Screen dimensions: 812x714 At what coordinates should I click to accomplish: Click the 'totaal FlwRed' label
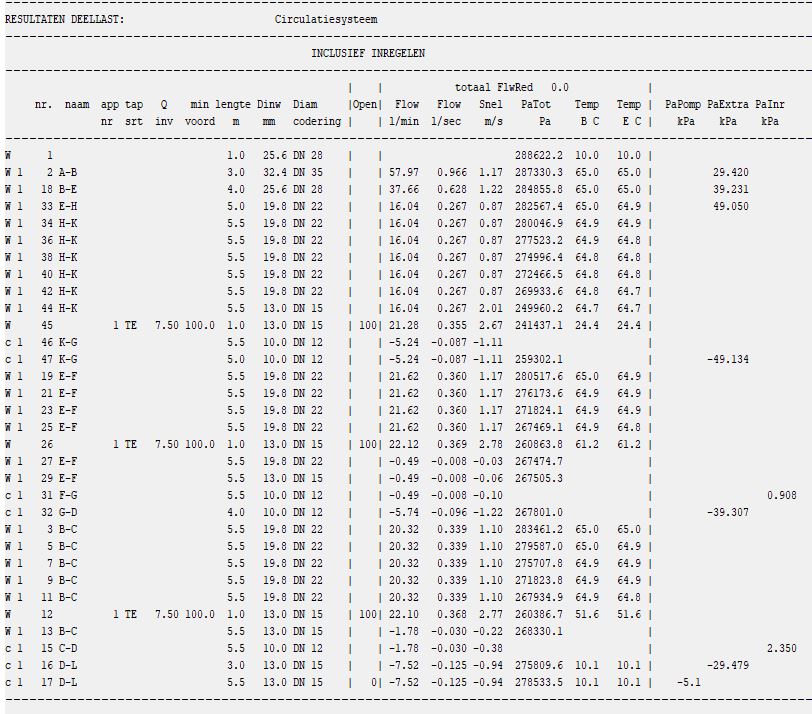(x=494, y=88)
